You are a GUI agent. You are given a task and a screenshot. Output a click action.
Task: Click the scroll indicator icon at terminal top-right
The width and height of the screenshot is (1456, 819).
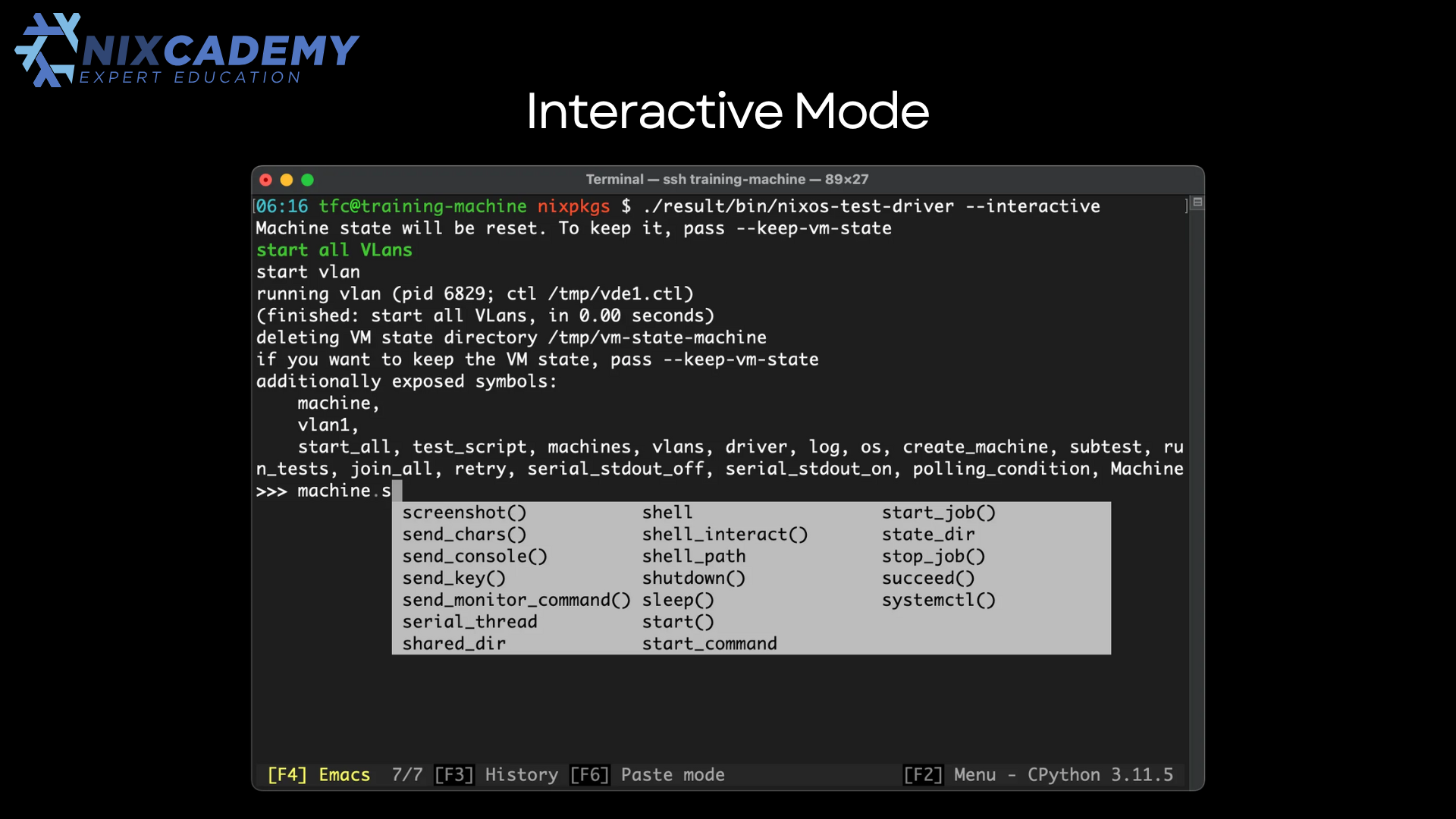coord(1197,202)
